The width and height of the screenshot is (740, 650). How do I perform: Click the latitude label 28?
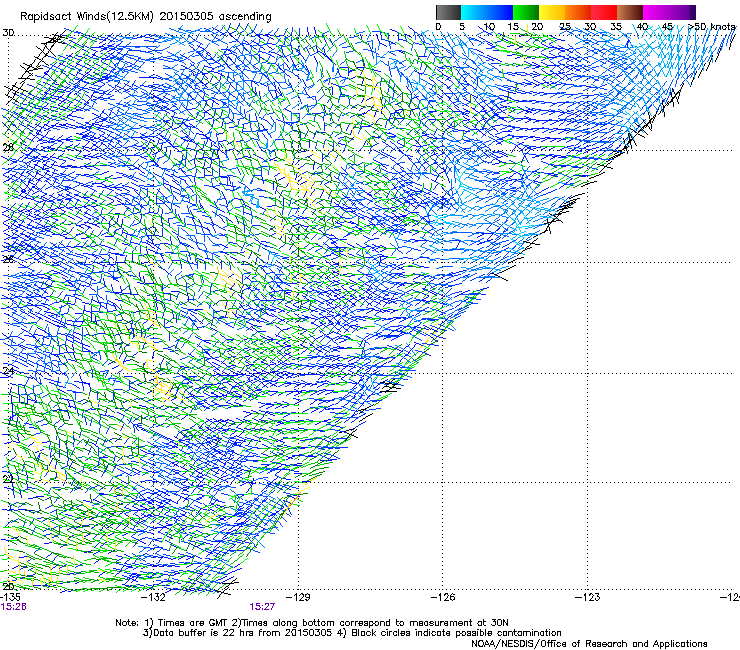(x=8, y=148)
